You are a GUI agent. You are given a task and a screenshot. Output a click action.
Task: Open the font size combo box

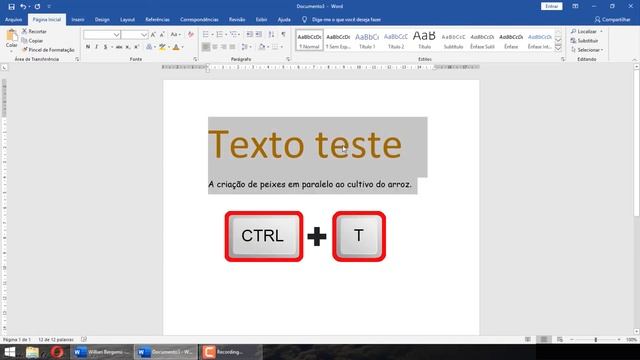134,35
